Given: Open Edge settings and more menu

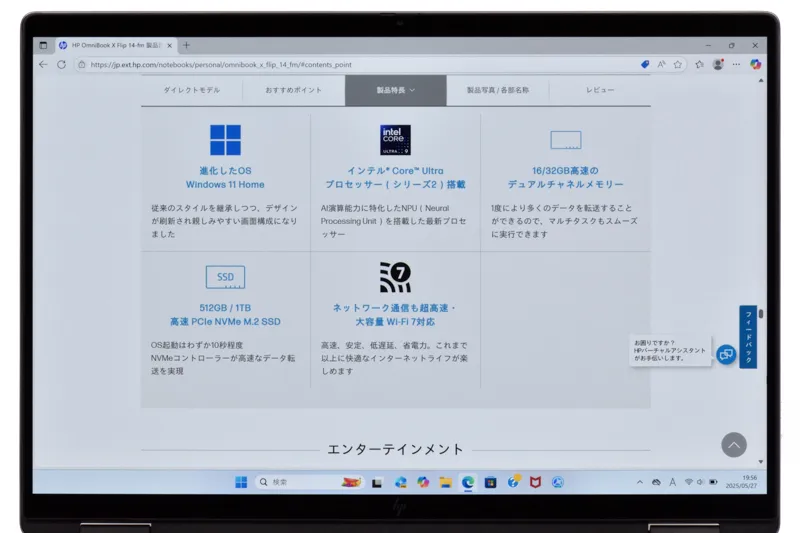Looking at the screenshot, I should (736, 64).
